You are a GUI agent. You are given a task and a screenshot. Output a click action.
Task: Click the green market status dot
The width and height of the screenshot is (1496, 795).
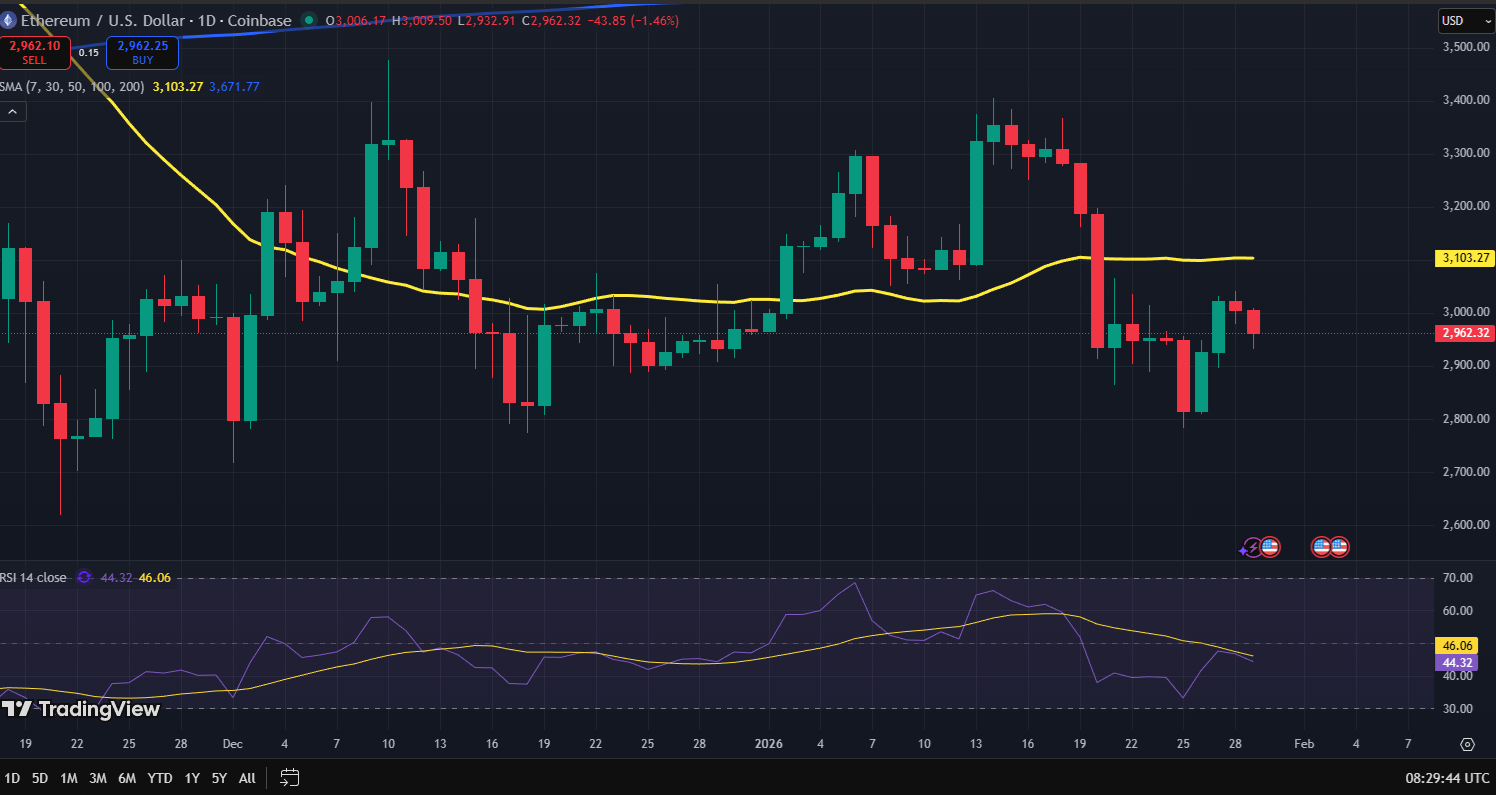308,20
